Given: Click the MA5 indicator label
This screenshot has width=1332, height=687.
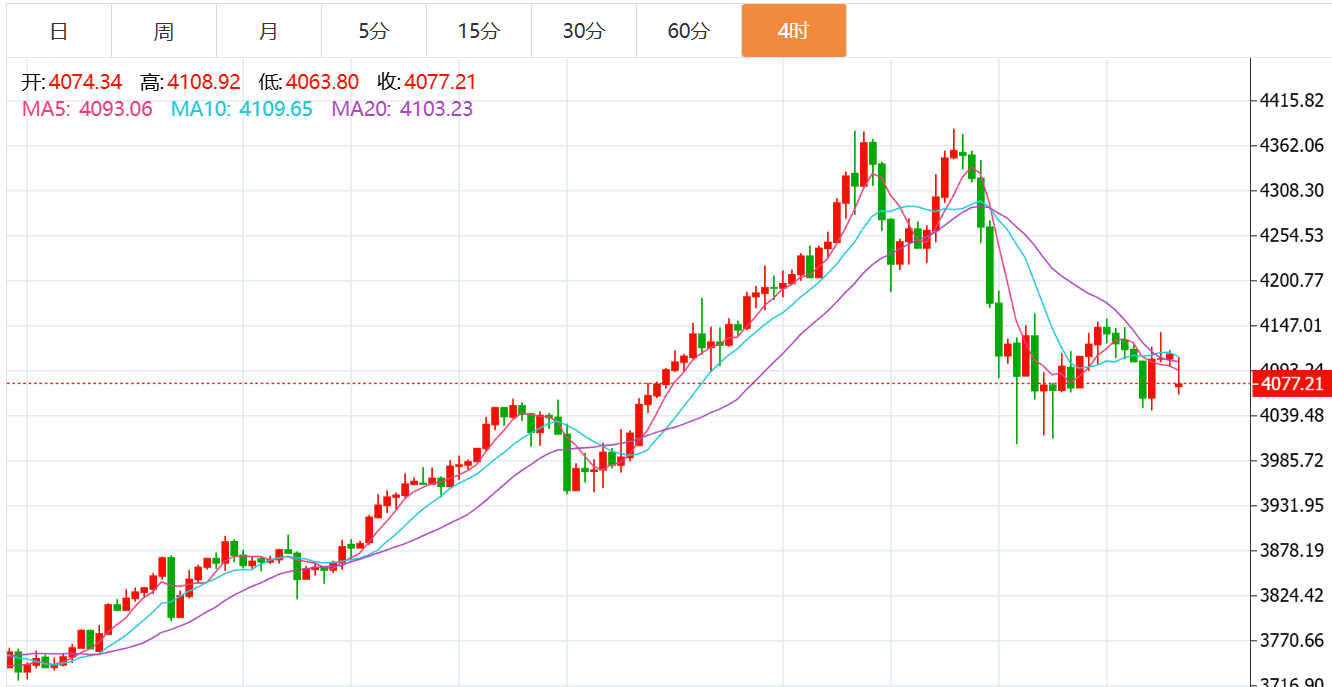Looking at the screenshot, I should coord(87,109).
